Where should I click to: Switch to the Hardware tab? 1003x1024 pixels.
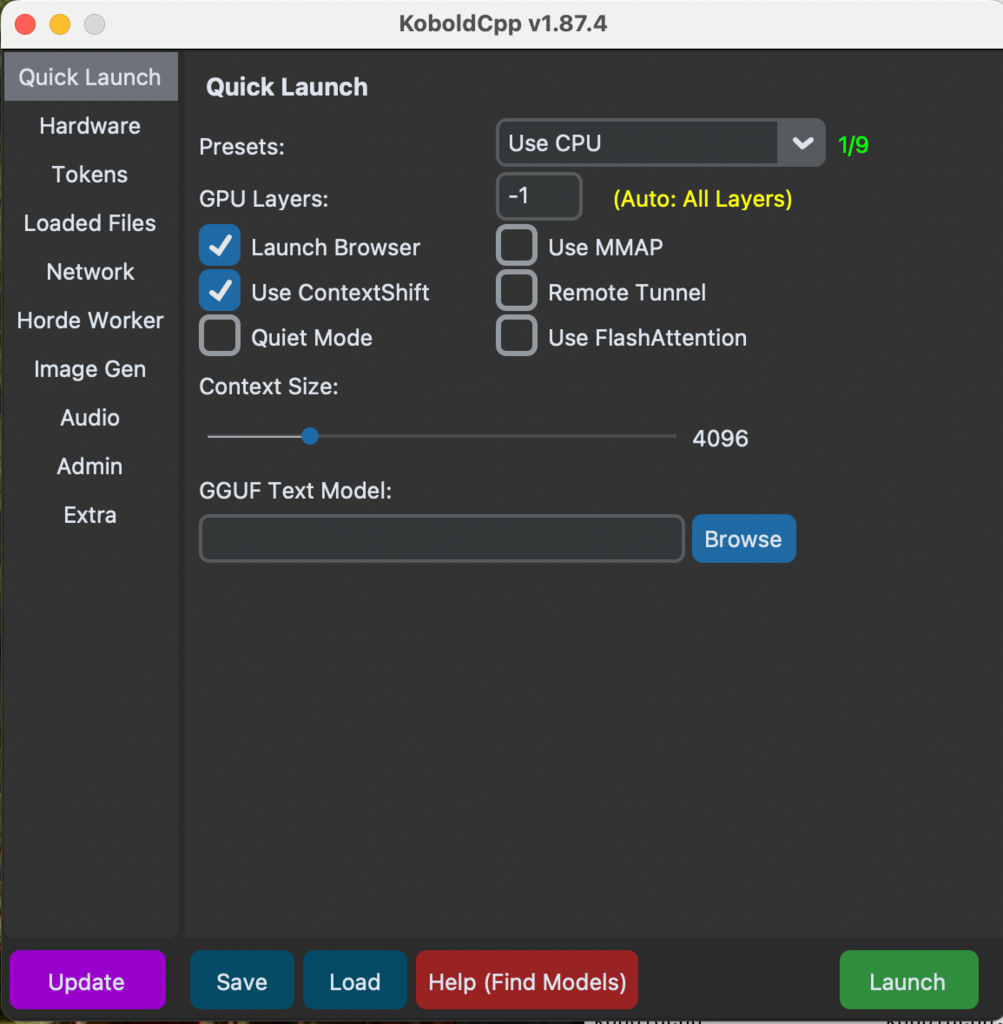coord(90,125)
